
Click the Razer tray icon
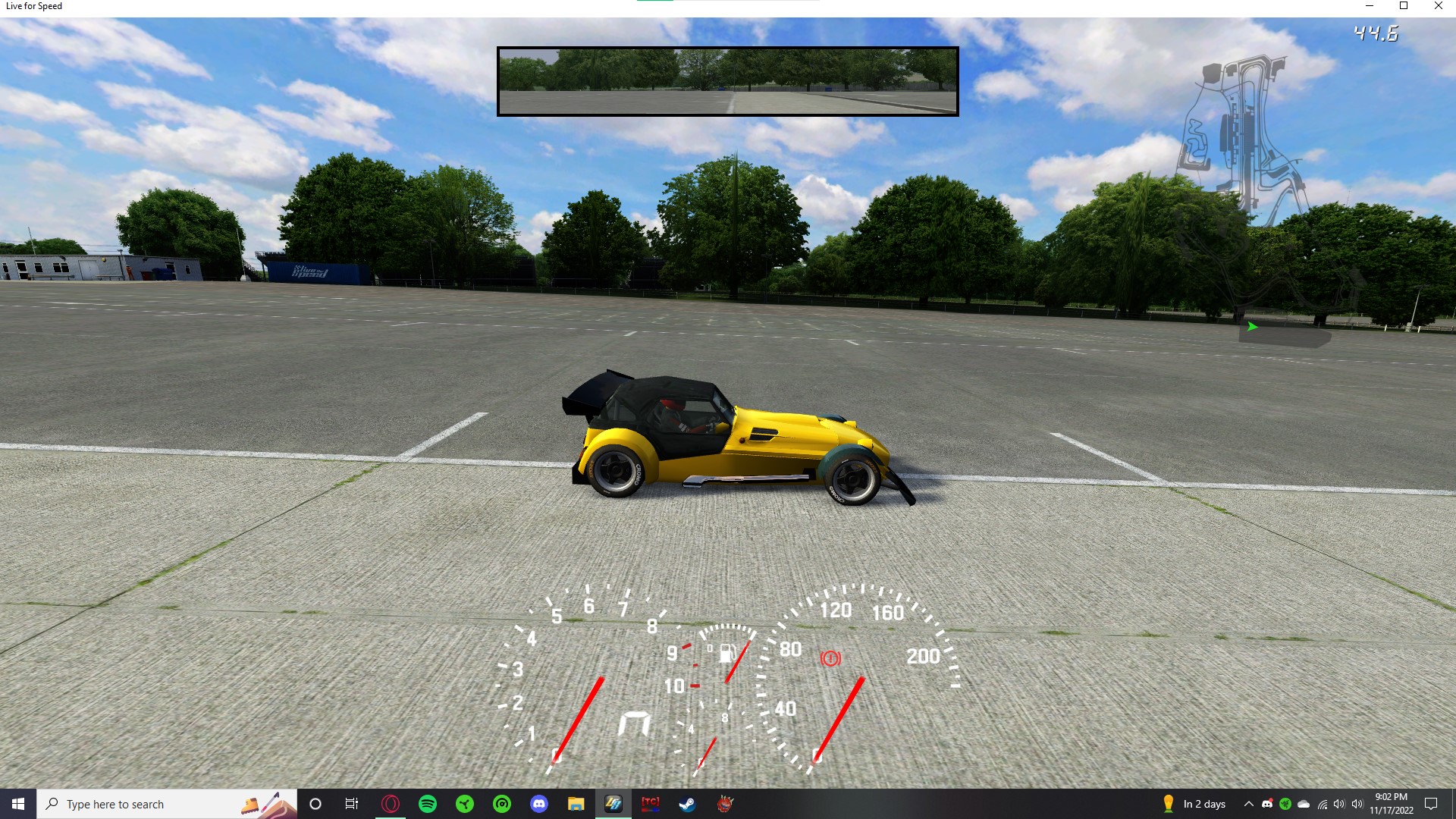(x=1285, y=804)
